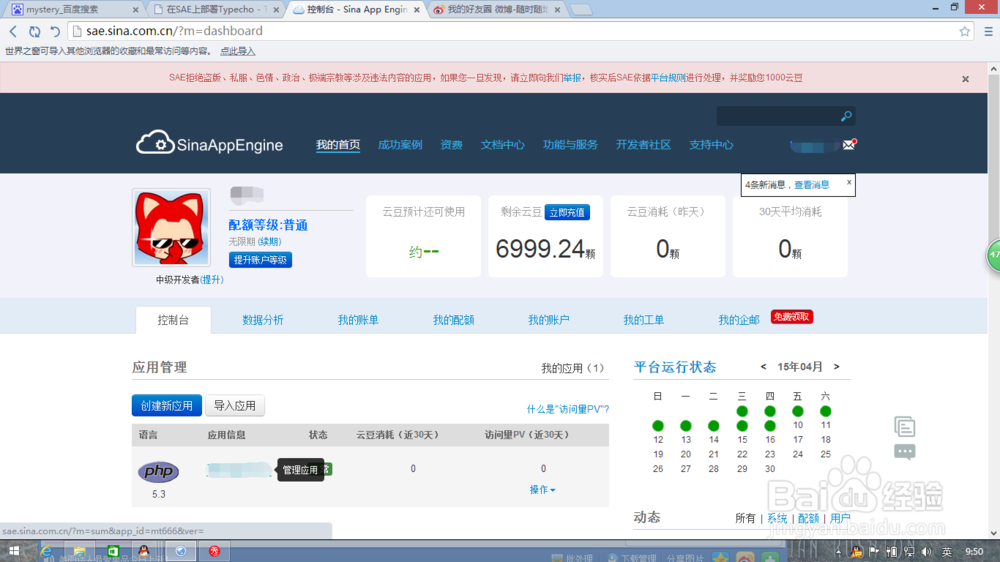The image size is (1000, 562).
Task: Click 创建新应用 button
Action: point(166,406)
